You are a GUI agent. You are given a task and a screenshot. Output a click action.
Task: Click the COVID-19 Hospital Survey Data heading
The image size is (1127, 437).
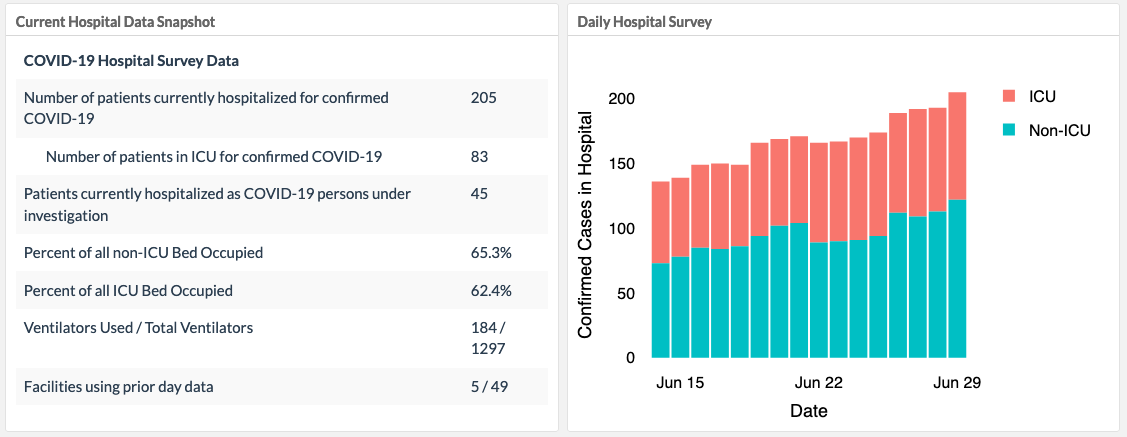(131, 61)
